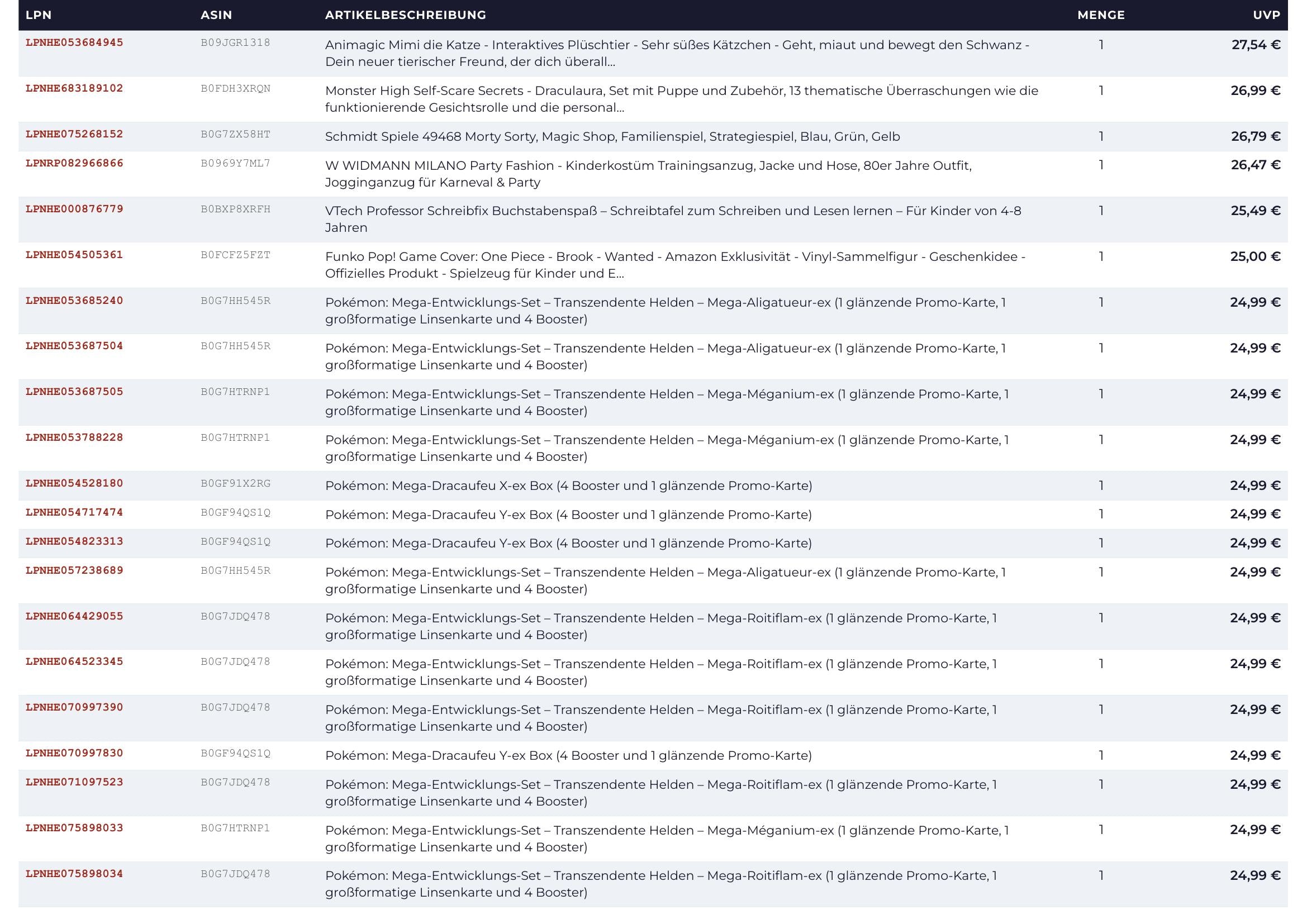This screenshot has width=1307, height=924.
Task: Select LPN code LPNHE683189102
Action: pyautogui.click(x=74, y=88)
